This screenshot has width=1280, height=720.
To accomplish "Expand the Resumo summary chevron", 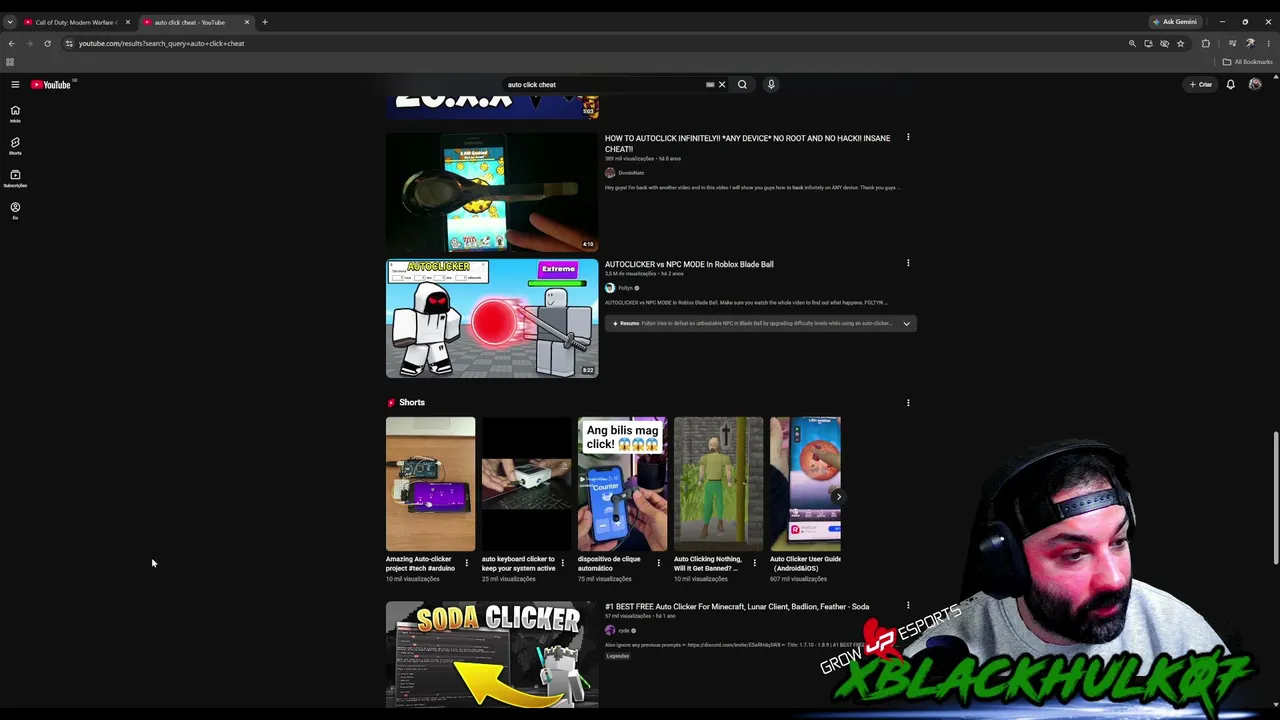I will click(906, 324).
